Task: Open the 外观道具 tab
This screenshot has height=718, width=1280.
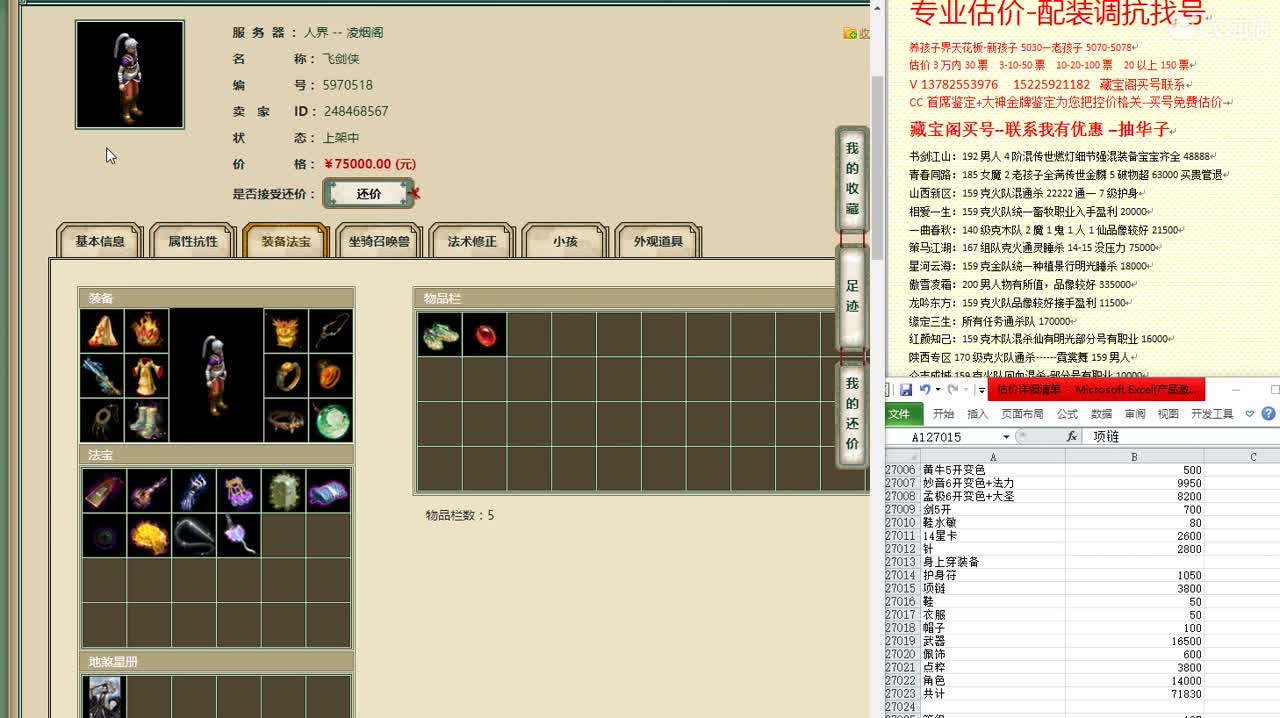Action: pyautogui.click(x=658, y=241)
